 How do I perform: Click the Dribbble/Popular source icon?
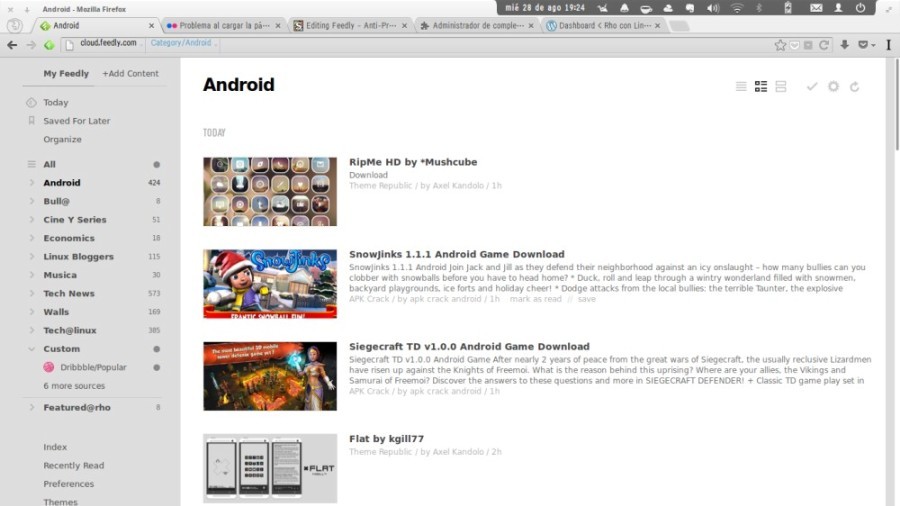point(49,367)
